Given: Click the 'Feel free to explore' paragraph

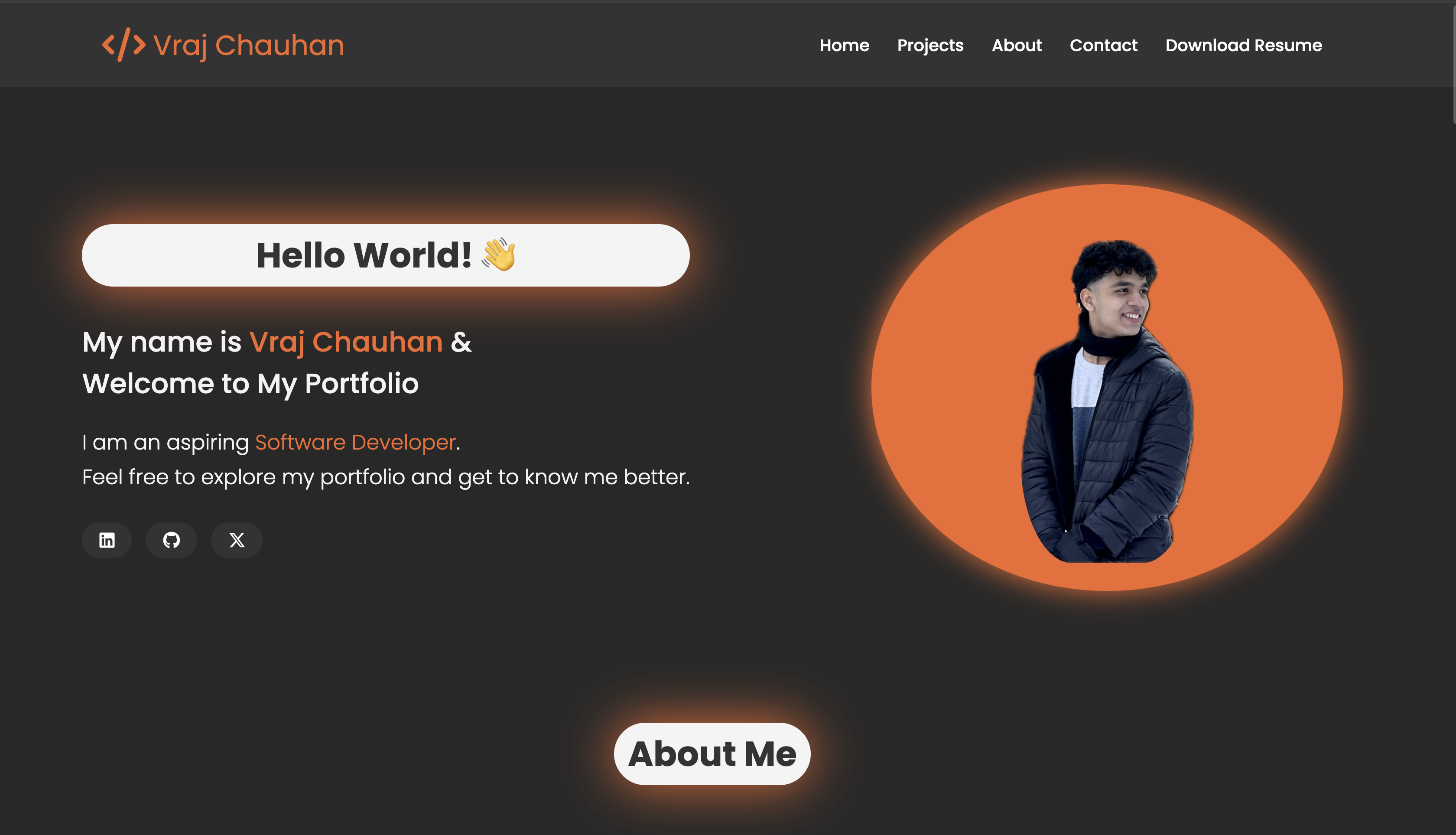Looking at the screenshot, I should (x=386, y=477).
